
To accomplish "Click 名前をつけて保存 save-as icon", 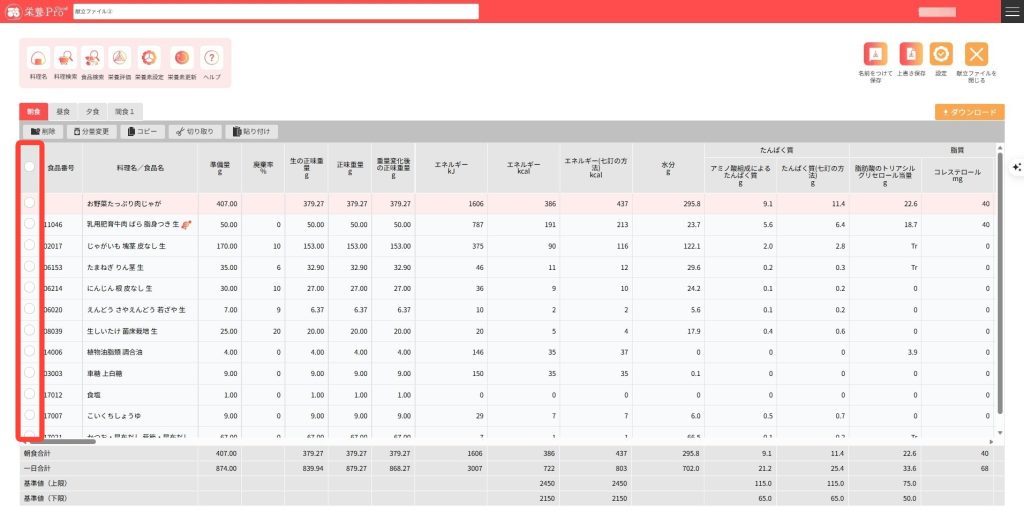I will coord(875,54).
